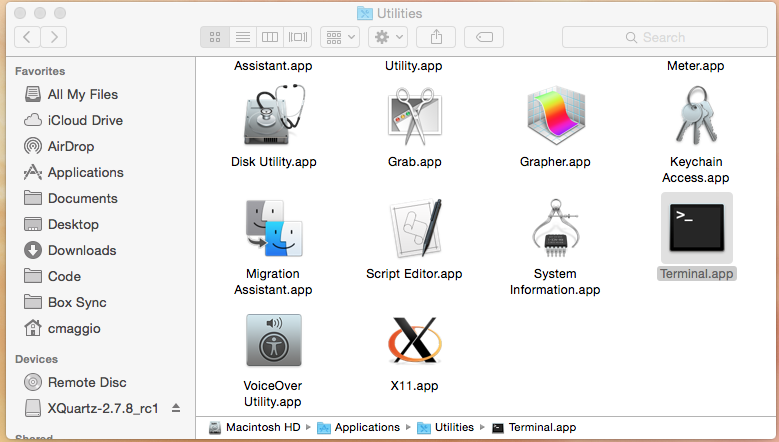Select the Script Editor icon
Image resolution: width=779 pixels, height=442 pixels.
(x=415, y=227)
